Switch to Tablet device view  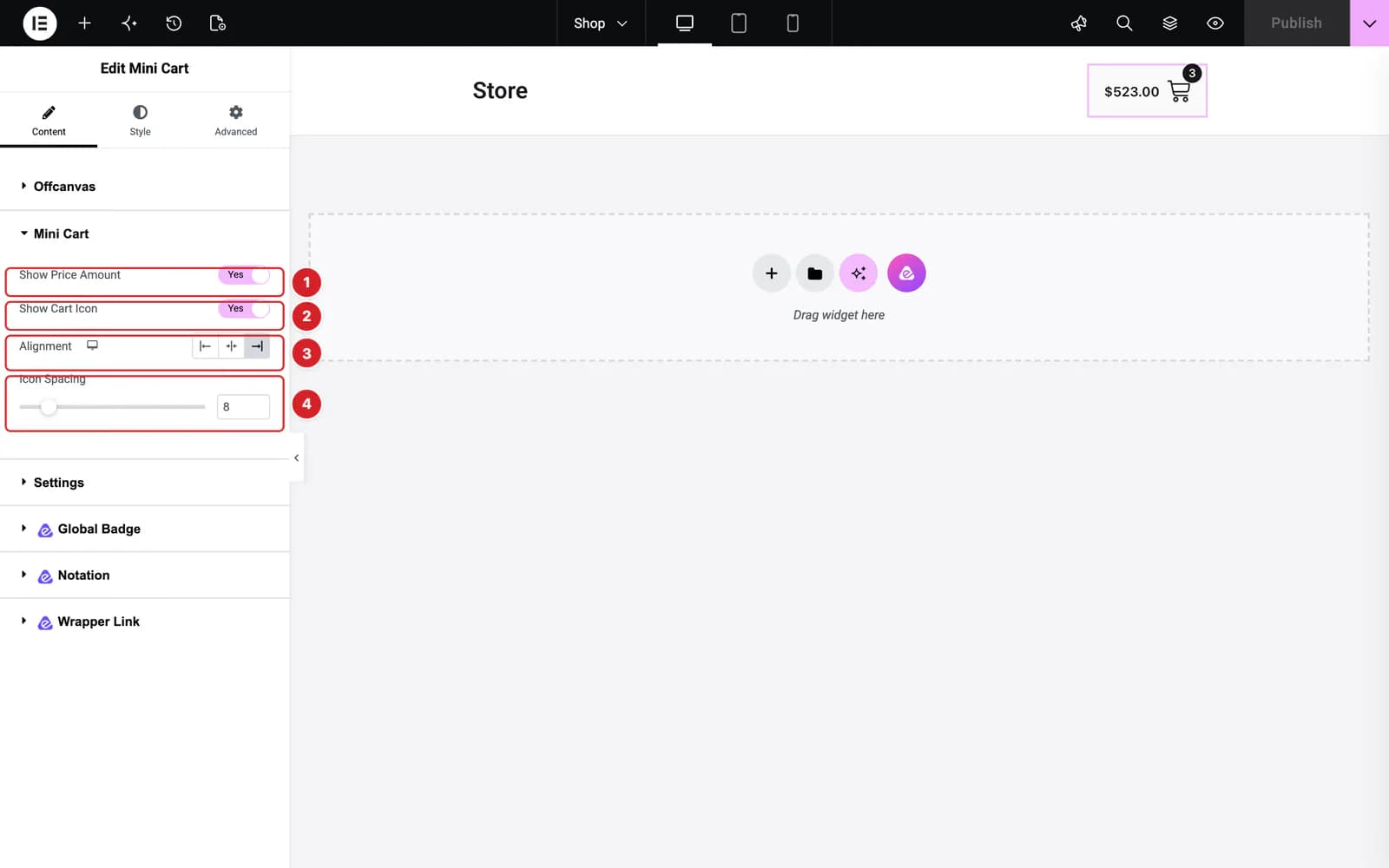pyautogui.click(x=739, y=23)
